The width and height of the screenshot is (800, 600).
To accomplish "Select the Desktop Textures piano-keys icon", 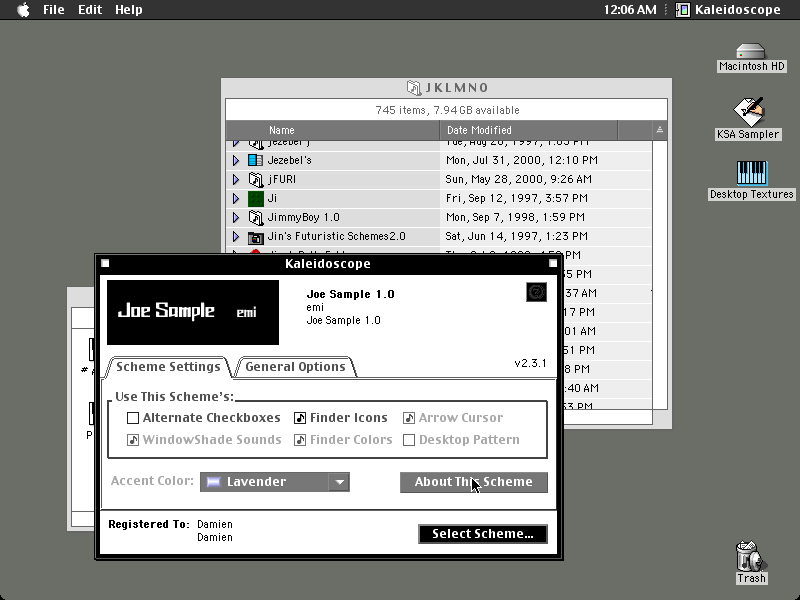I will (x=752, y=173).
